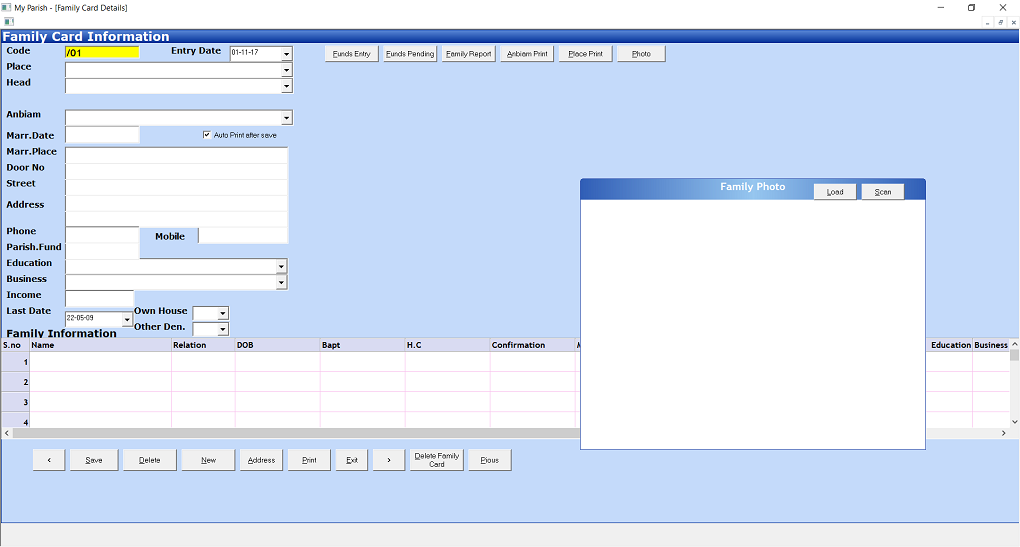Image resolution: width=1020 pixels, height=547 pixels.
Task: Open the Education dropdown list
Action: (281, 266)
